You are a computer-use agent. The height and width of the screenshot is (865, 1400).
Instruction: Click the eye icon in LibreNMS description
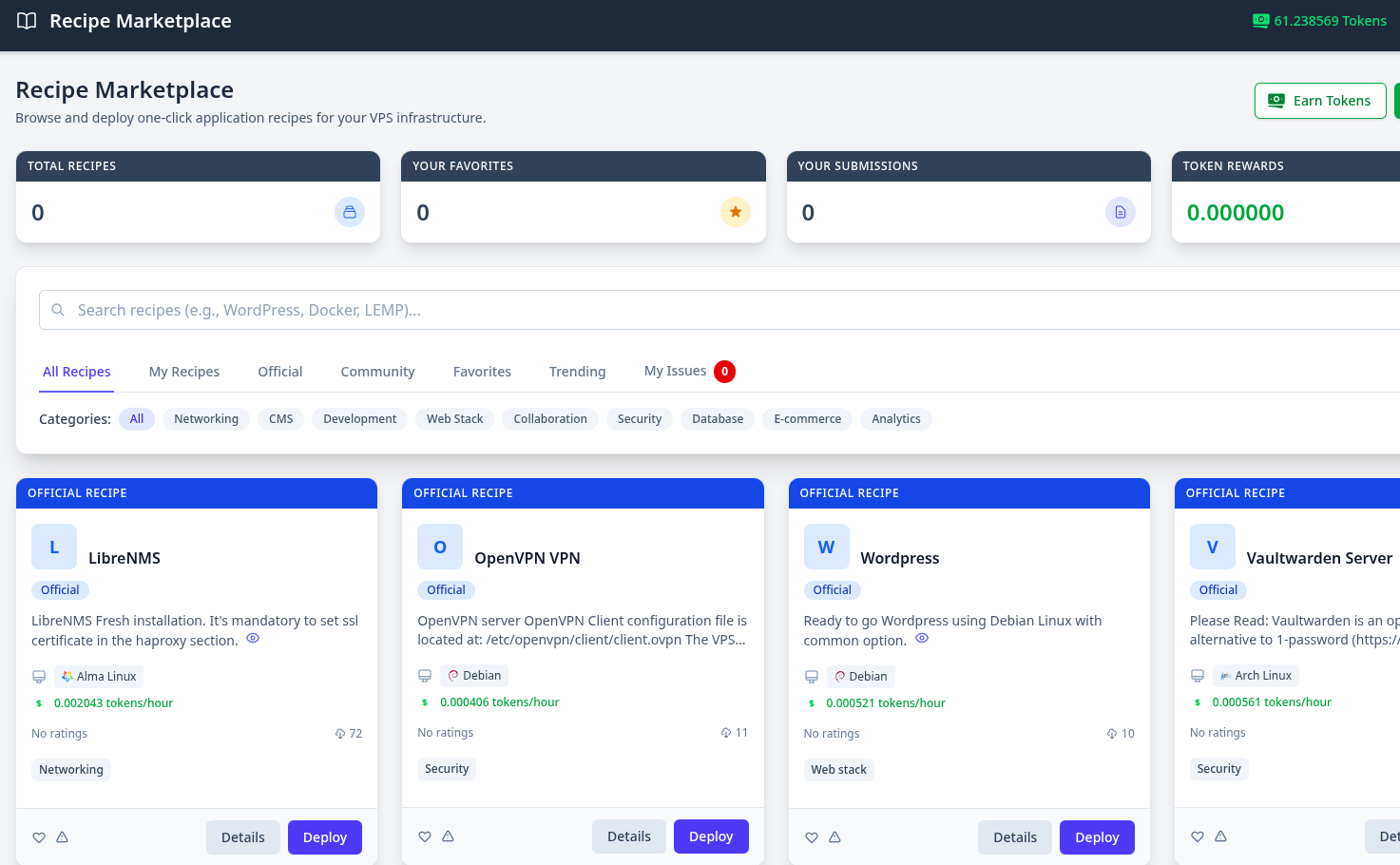253,639
